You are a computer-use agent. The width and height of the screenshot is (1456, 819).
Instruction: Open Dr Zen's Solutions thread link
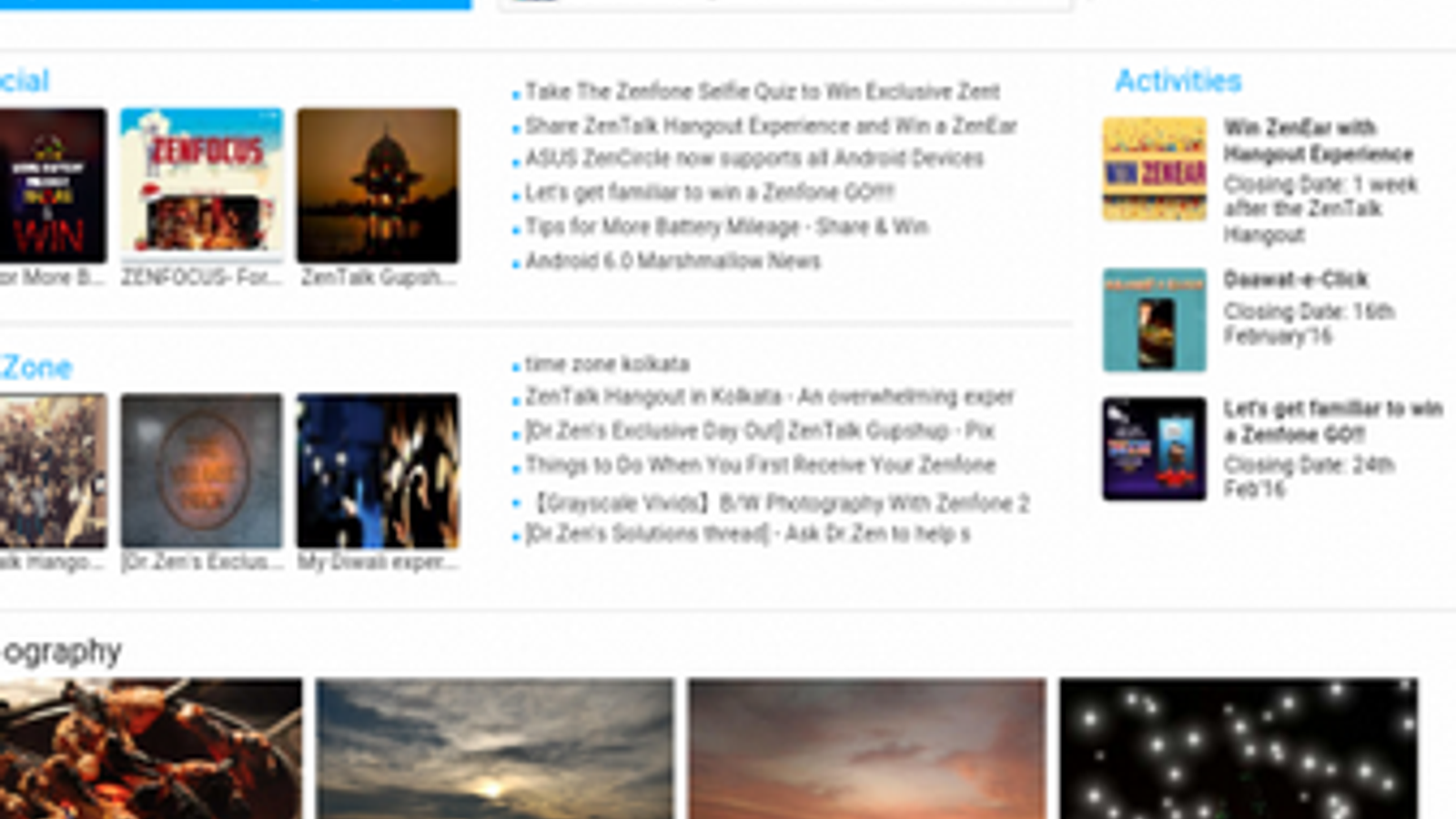[x=747, y=533]
